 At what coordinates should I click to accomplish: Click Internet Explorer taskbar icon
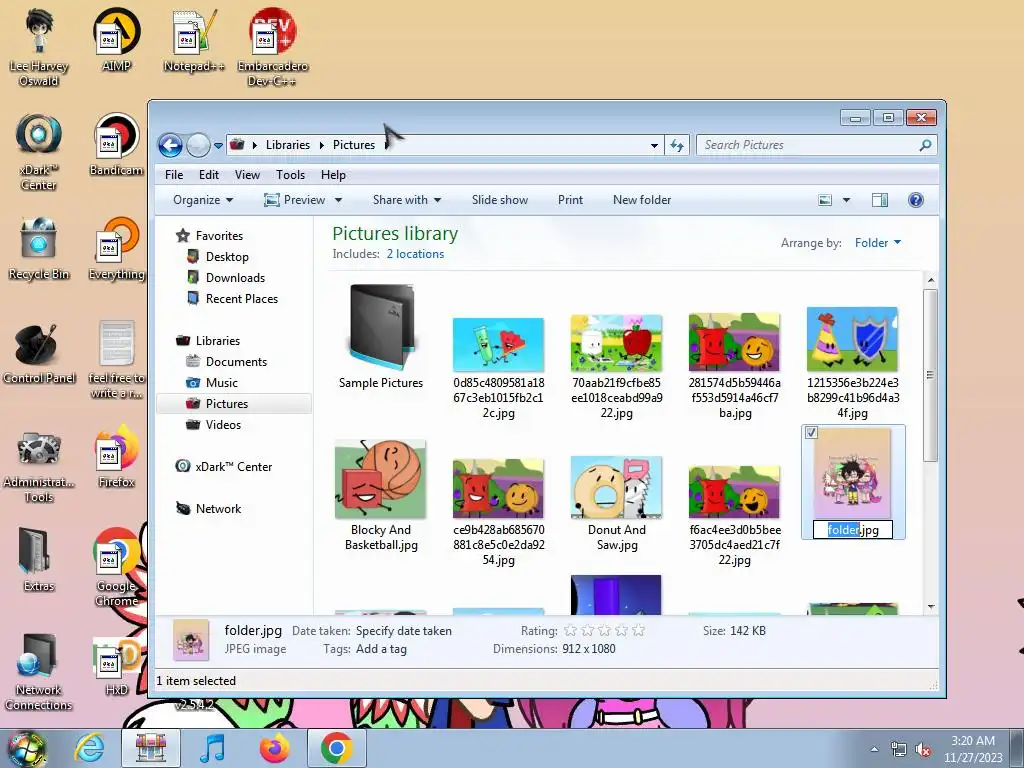click(89, 748)
